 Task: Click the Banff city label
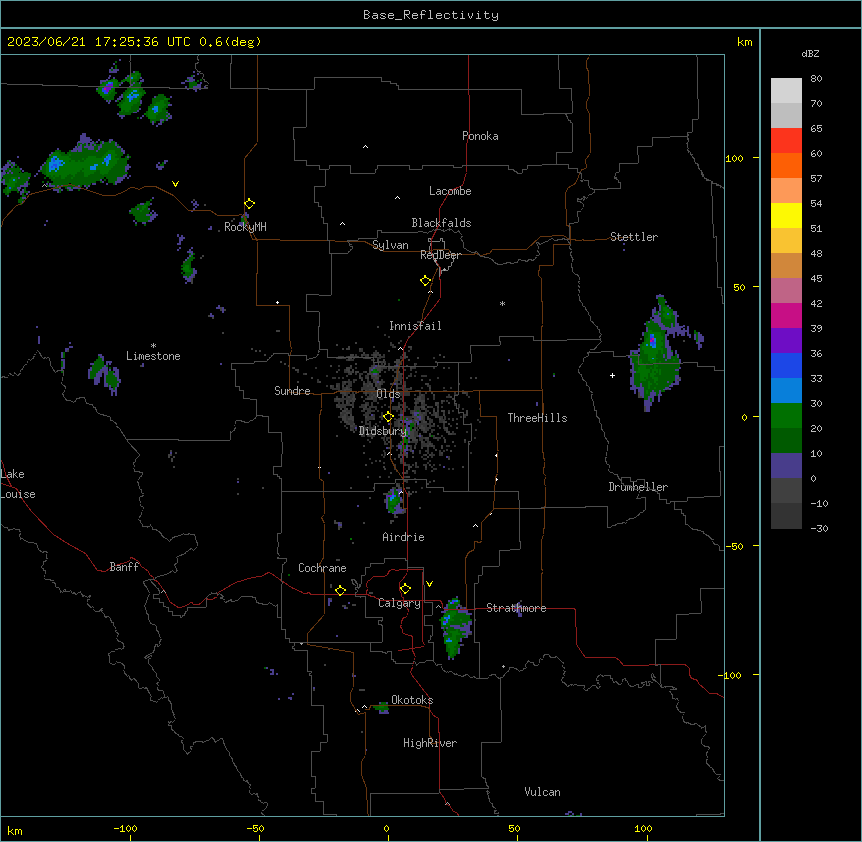(x=124, y=567)
